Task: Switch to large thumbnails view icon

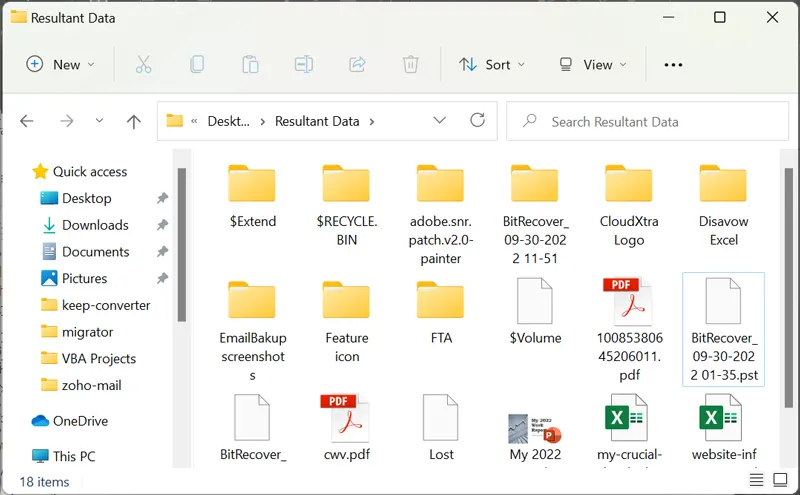Action: (x=780, y=480)
